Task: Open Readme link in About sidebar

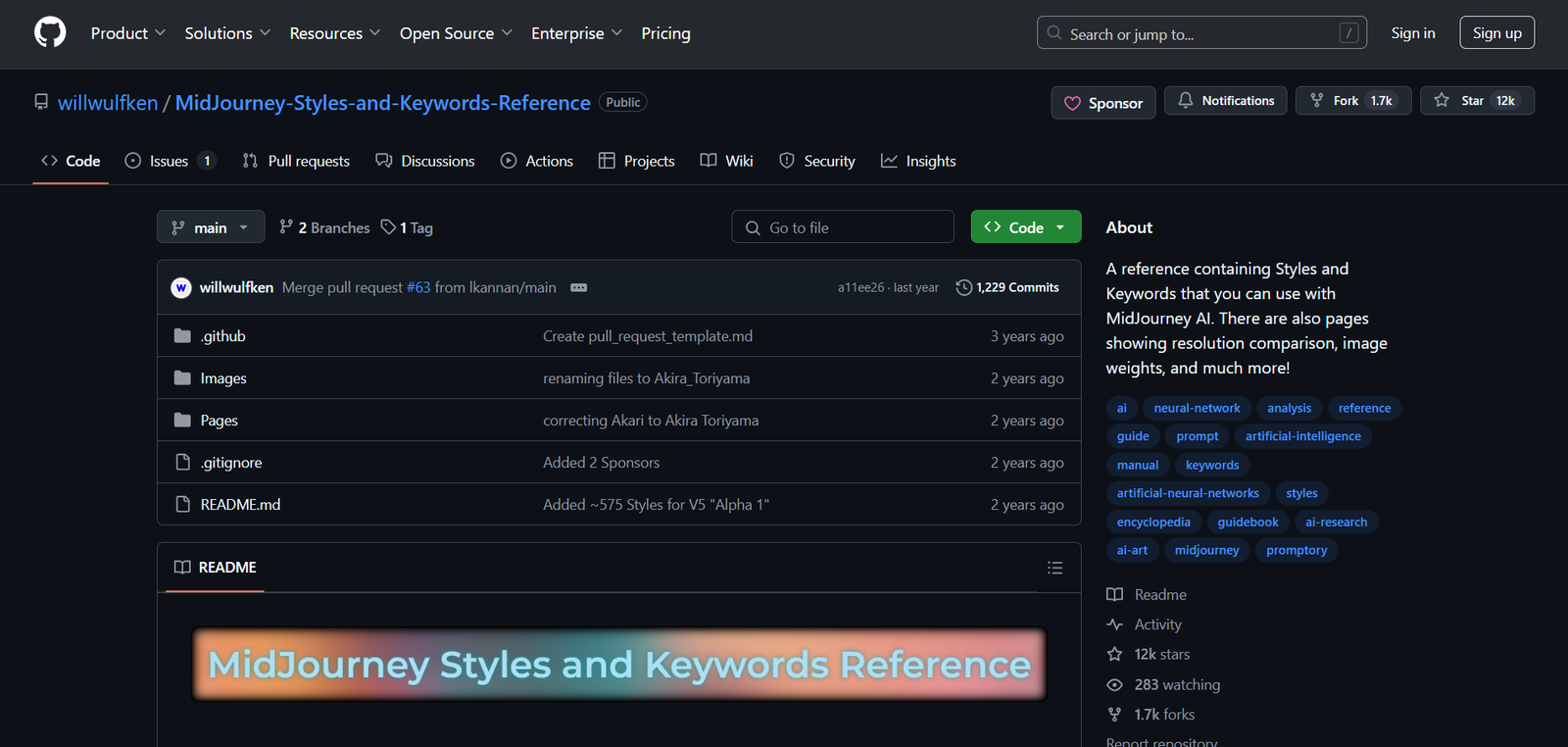Action: [1147, 595]
